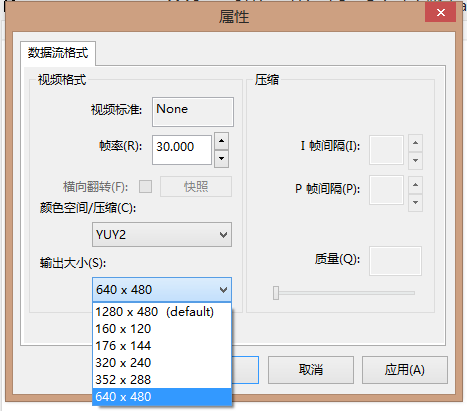The height and width of the screenshot is (411, 467).
Task: Close the 属性 dialog window
Action: [440, 13]
